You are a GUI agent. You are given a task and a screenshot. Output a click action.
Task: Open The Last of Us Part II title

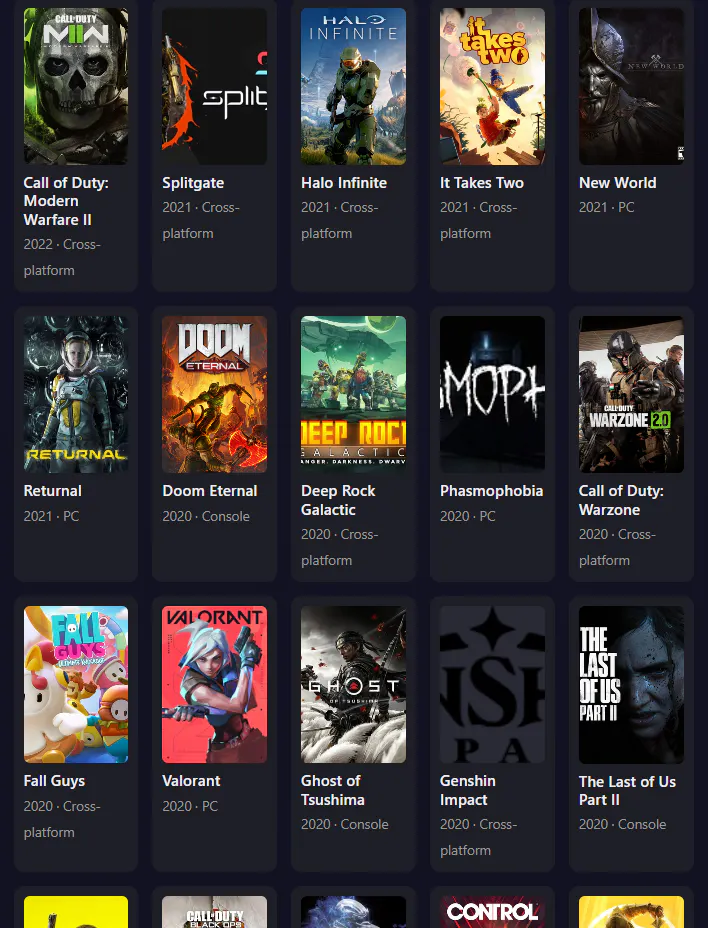click(x=627, y=791)
